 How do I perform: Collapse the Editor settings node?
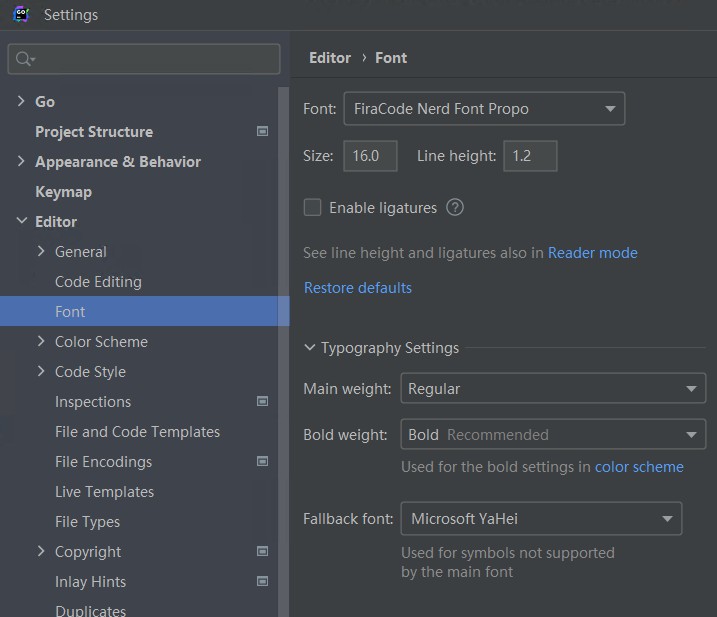21,220
